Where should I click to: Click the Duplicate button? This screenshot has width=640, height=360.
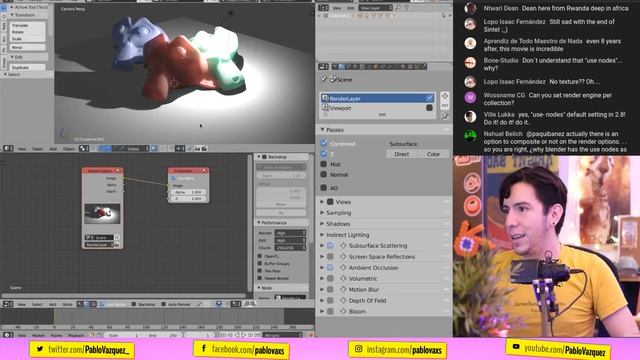[28, 67]
